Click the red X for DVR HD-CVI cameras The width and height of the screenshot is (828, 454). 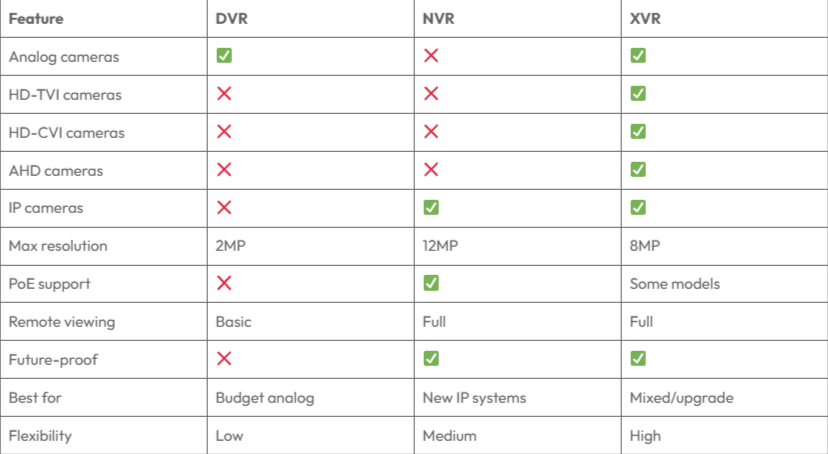tap(224, 131)
